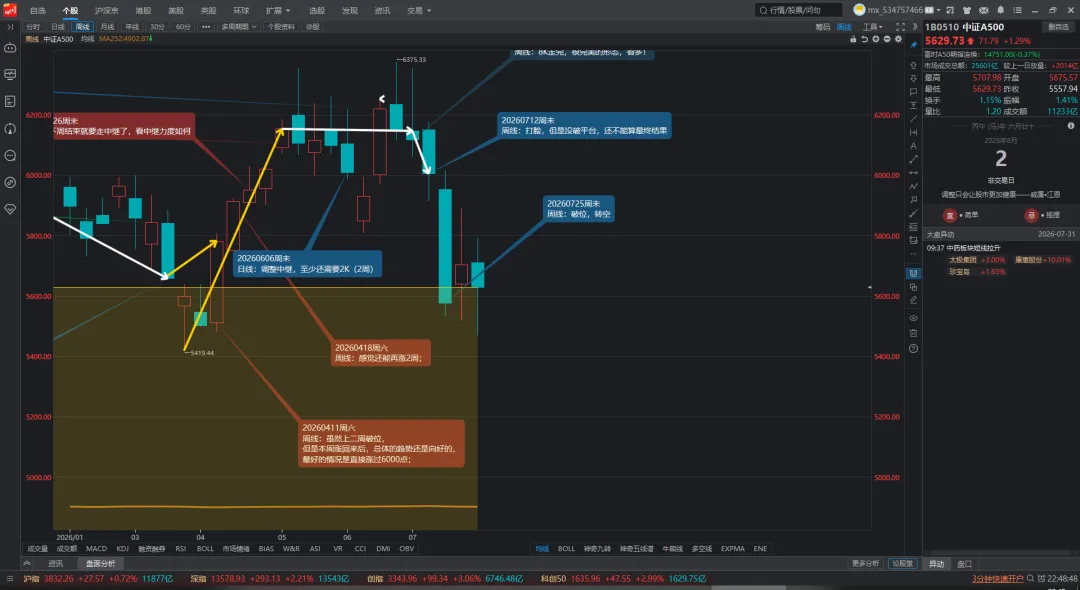Click the undo arrow icon above the chart

coord(864,39)
